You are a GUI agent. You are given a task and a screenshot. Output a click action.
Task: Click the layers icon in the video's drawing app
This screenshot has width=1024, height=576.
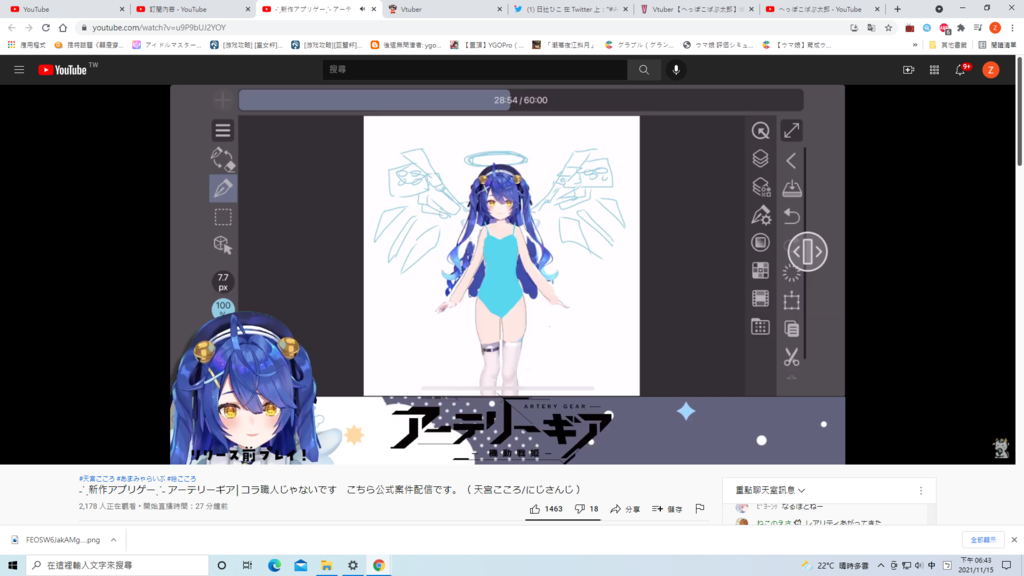click(x=760, y=159)
